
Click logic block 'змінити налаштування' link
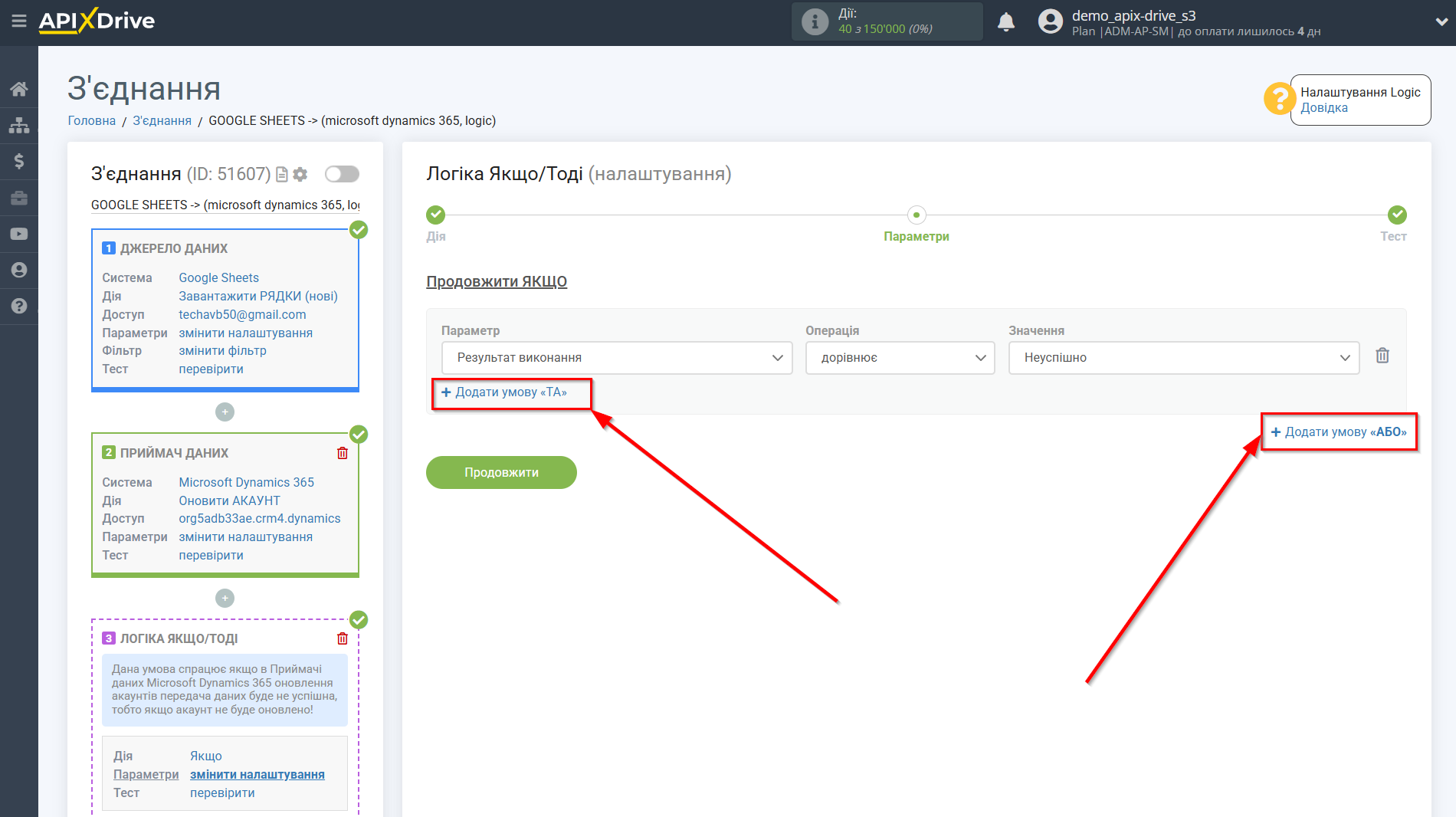[257, 774]
